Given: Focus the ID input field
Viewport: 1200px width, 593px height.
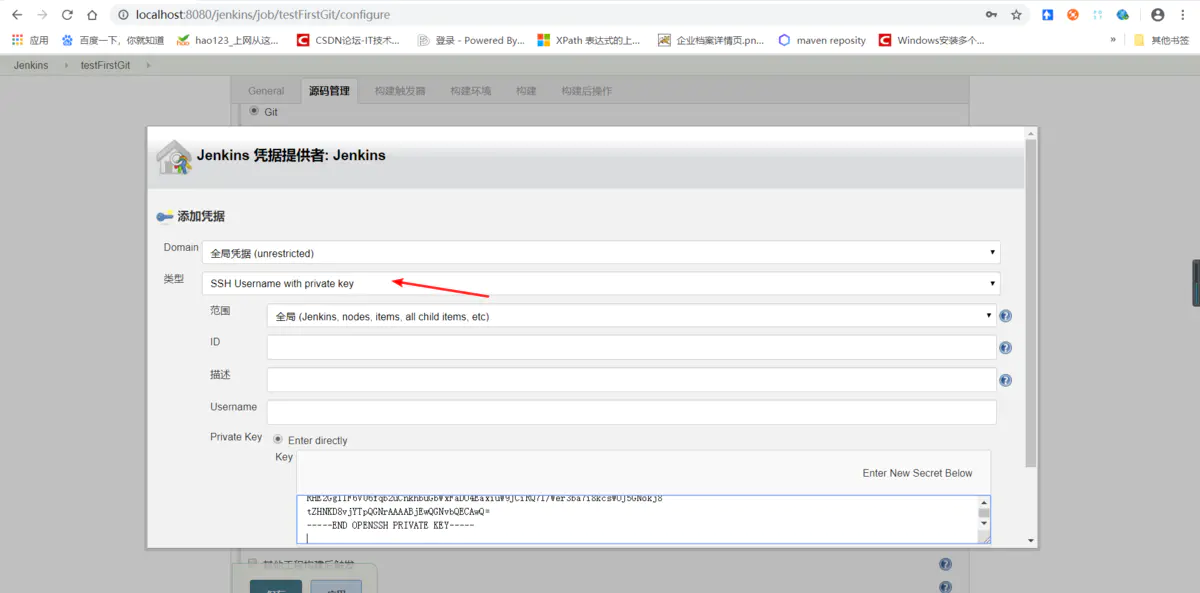Looking at the screenshot, I should point(632,348).
